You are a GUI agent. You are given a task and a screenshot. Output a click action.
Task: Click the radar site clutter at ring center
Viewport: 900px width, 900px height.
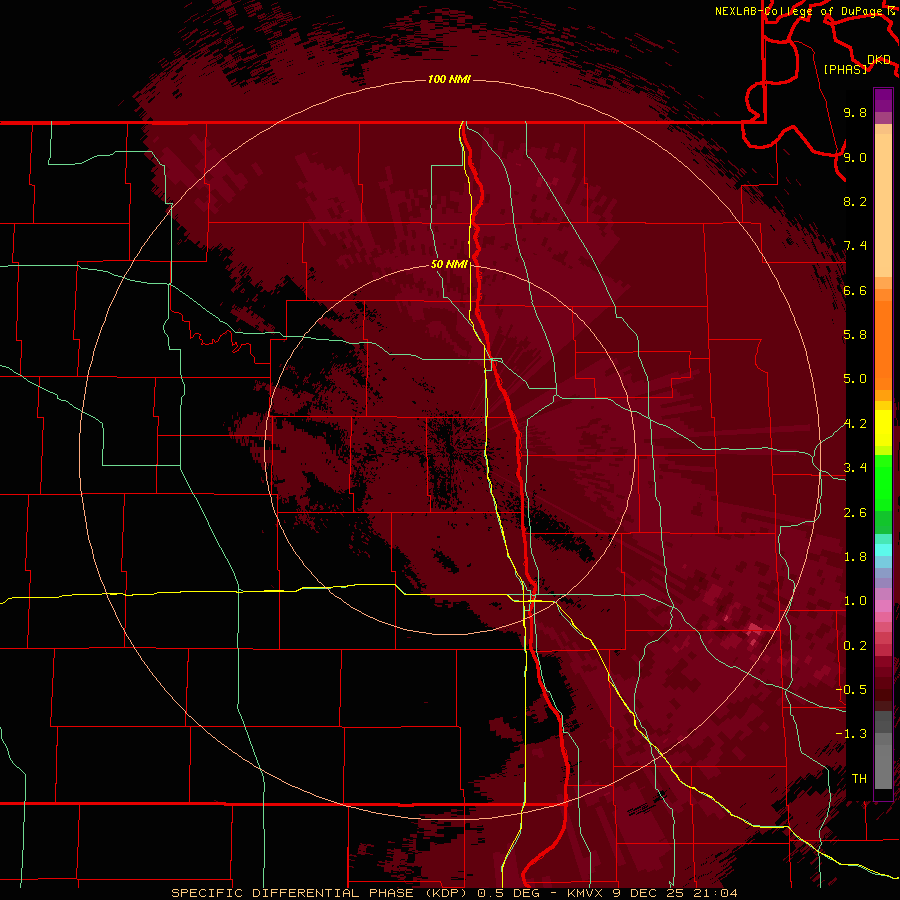pyautogui.click(x=451, y=449)
